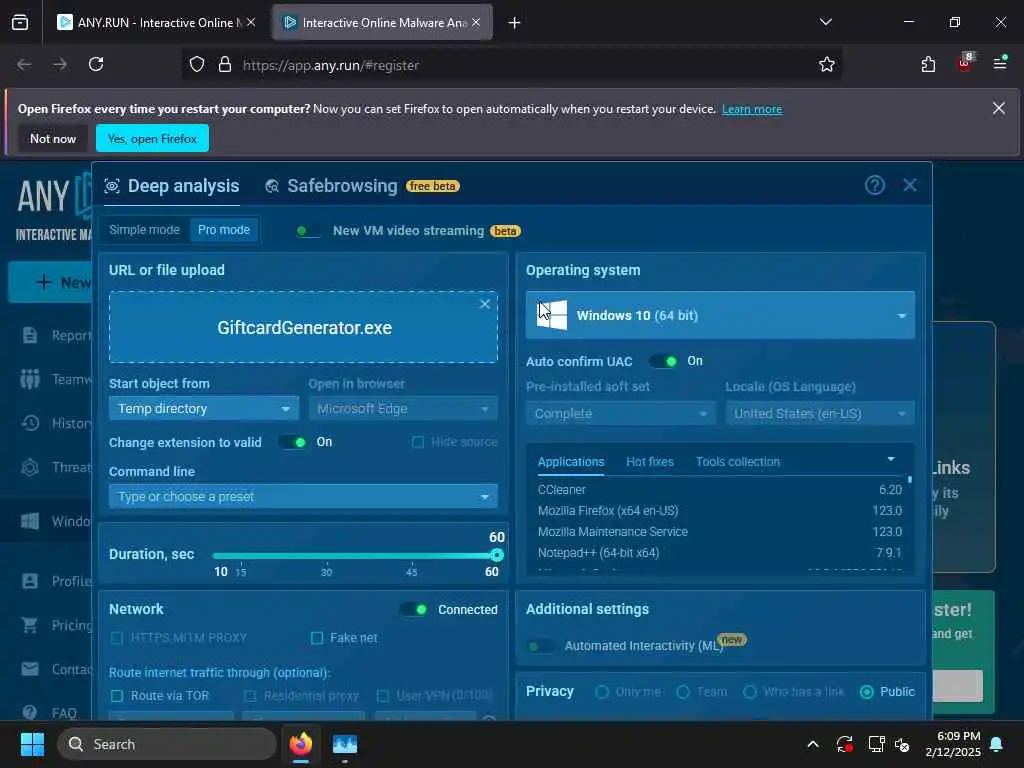This screenshot has width=1024, height=768.
Task: Open the Applications tab
Action: pyautogui.click(x=571, y=462)
